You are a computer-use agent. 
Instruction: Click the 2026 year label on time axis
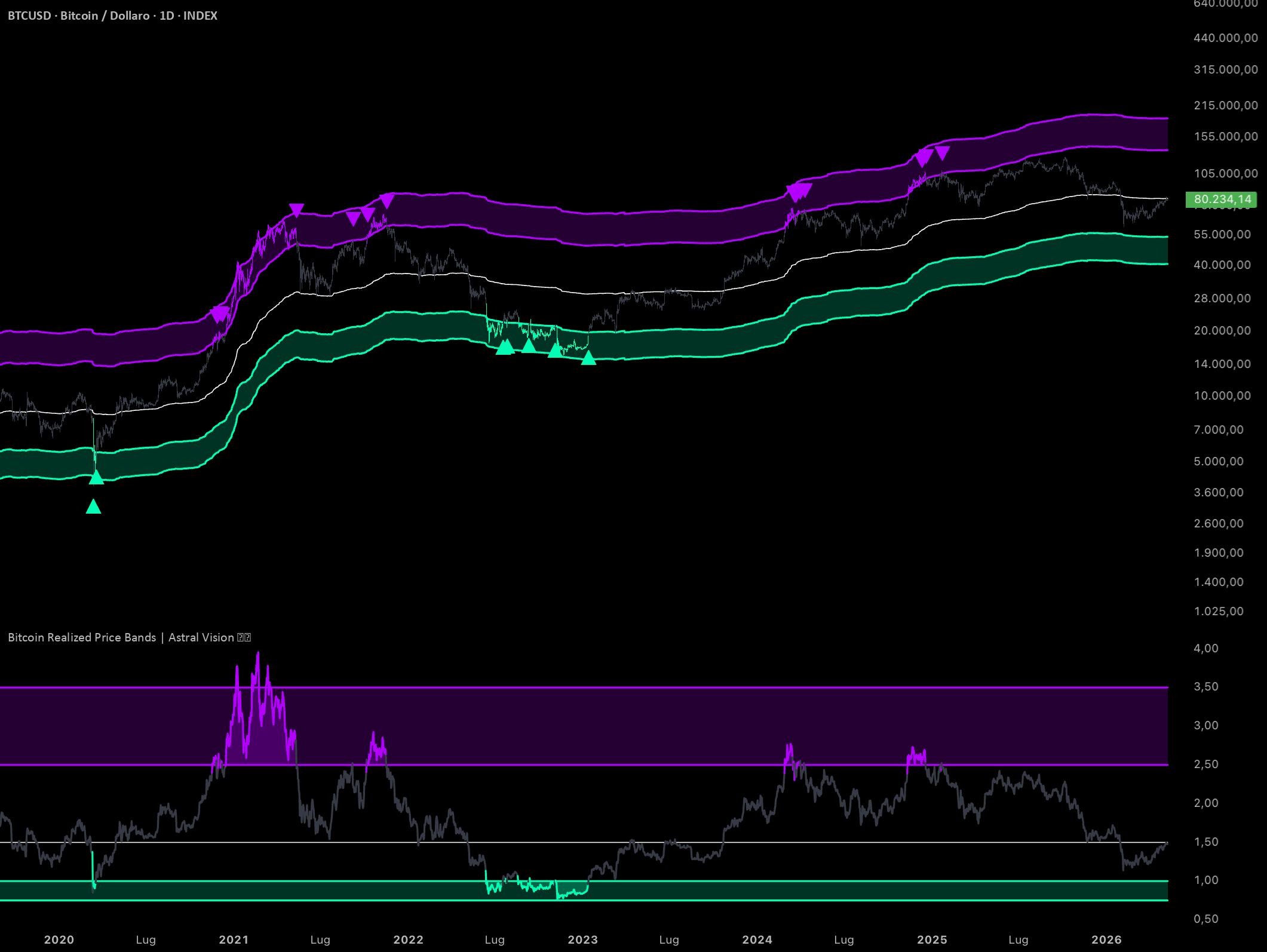pyautogui.click(x=1106, y=939)
